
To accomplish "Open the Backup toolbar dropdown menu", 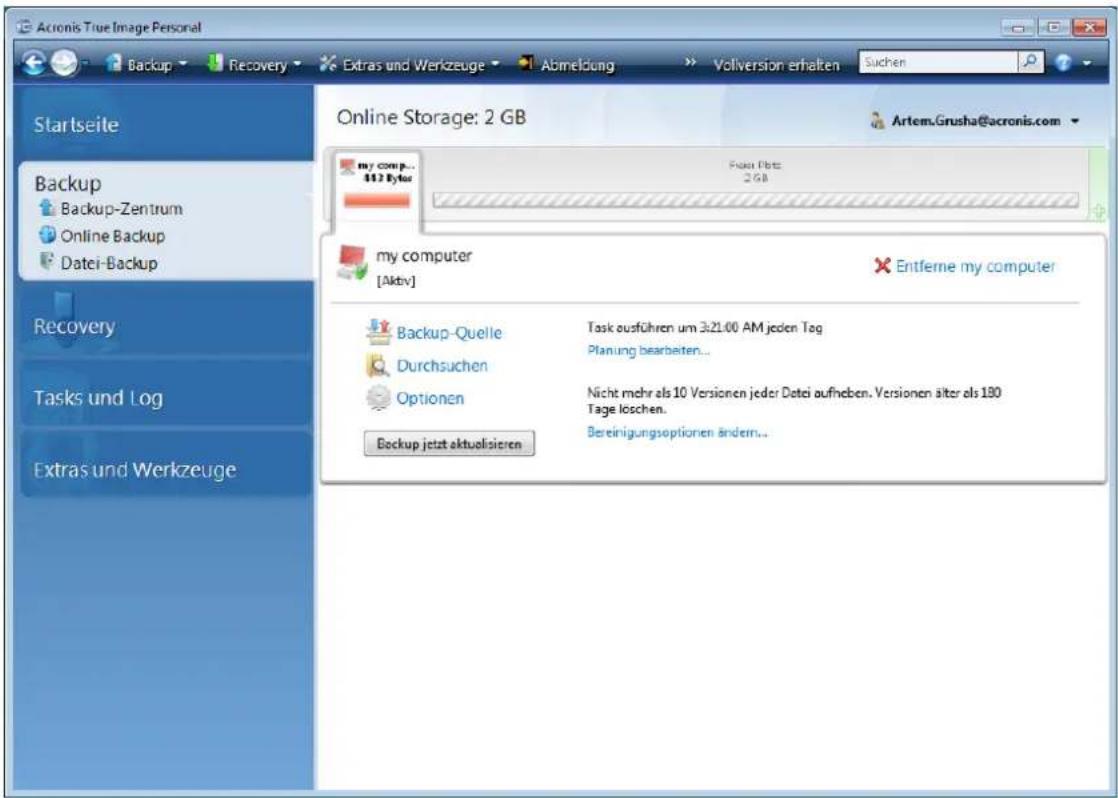I will [x=183, y=63].
